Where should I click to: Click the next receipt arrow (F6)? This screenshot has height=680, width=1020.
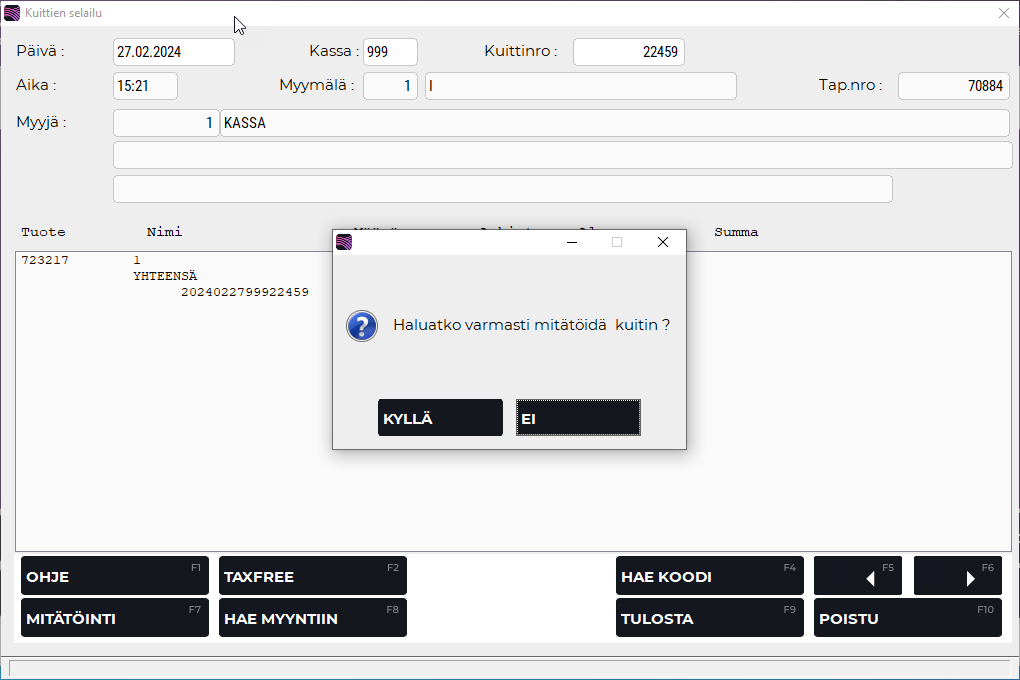tap(957, 576)
